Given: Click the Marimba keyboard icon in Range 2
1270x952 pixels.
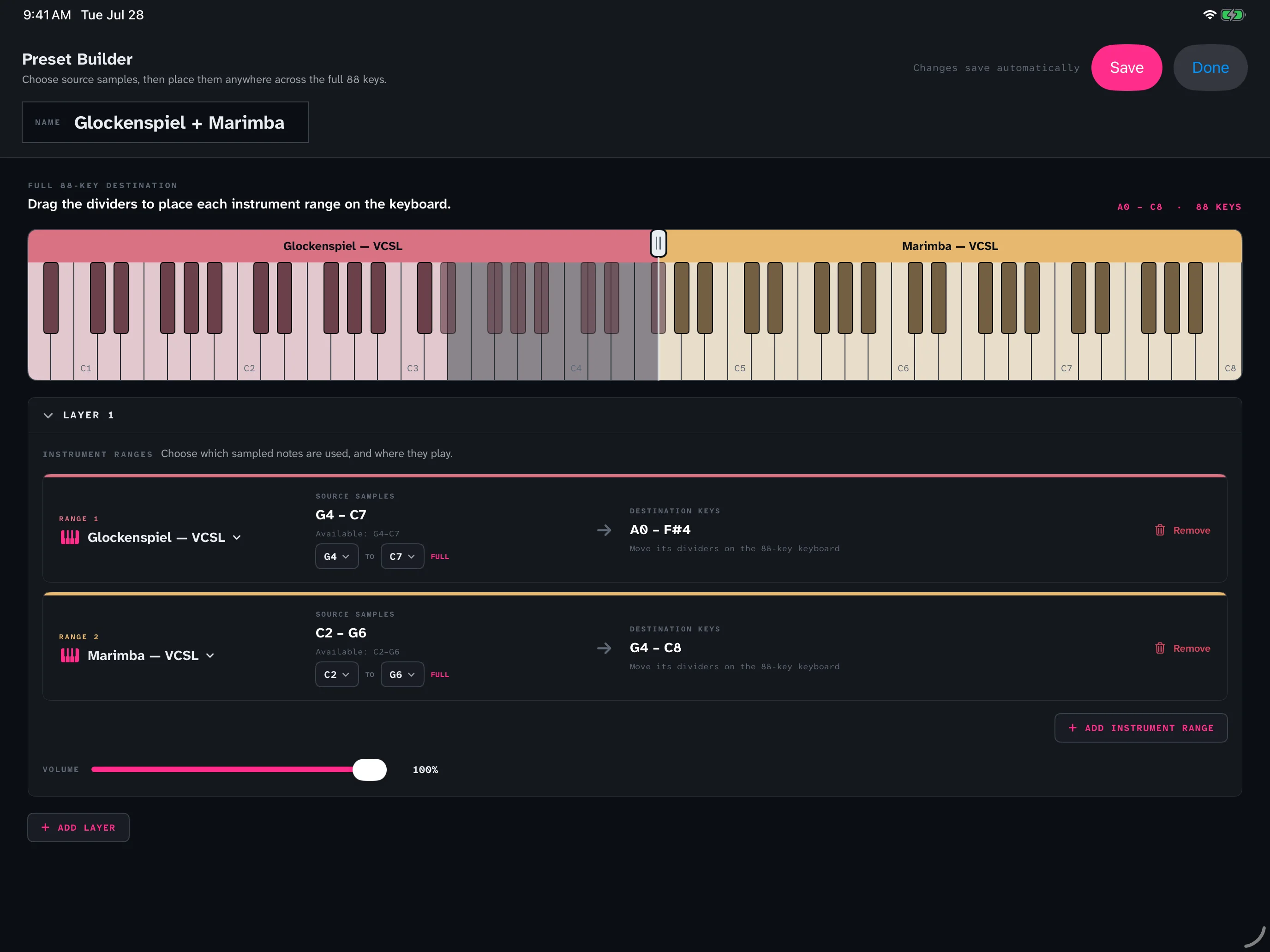Looking at the screenshot, I should [70, 655].
